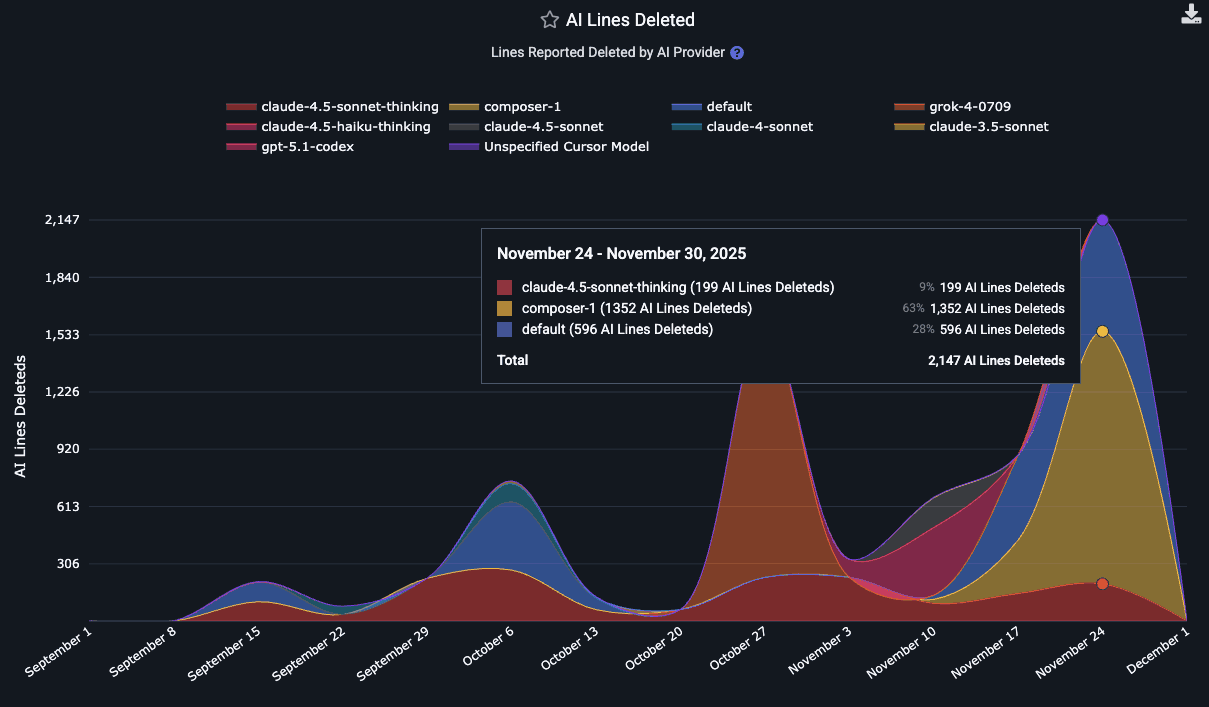Toggle claude-4-sonnet legend entry
Screen dimensions: 1209x707
tap(759, 127)
